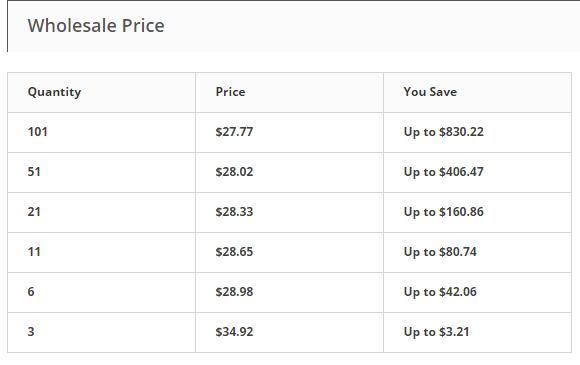Select the Quantity column header
The width and height of the screenshot is (580, 365).
point(101,92)
